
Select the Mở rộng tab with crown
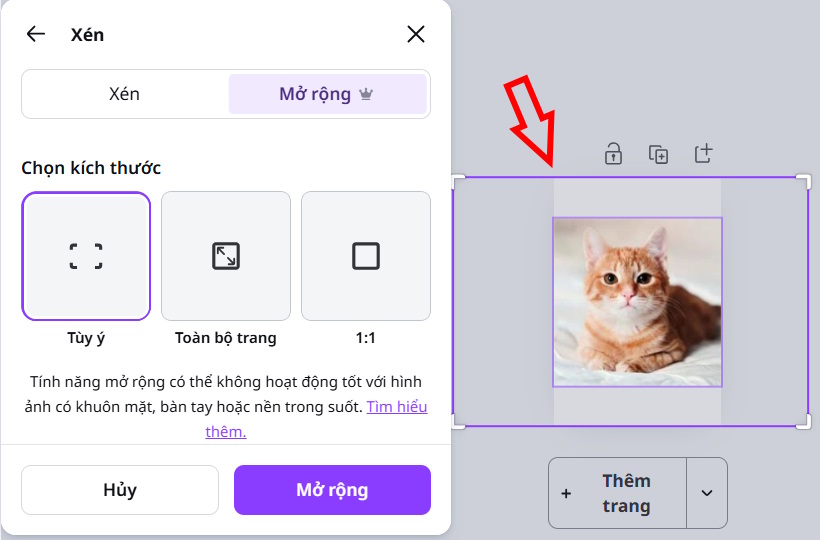coord(327,94)
